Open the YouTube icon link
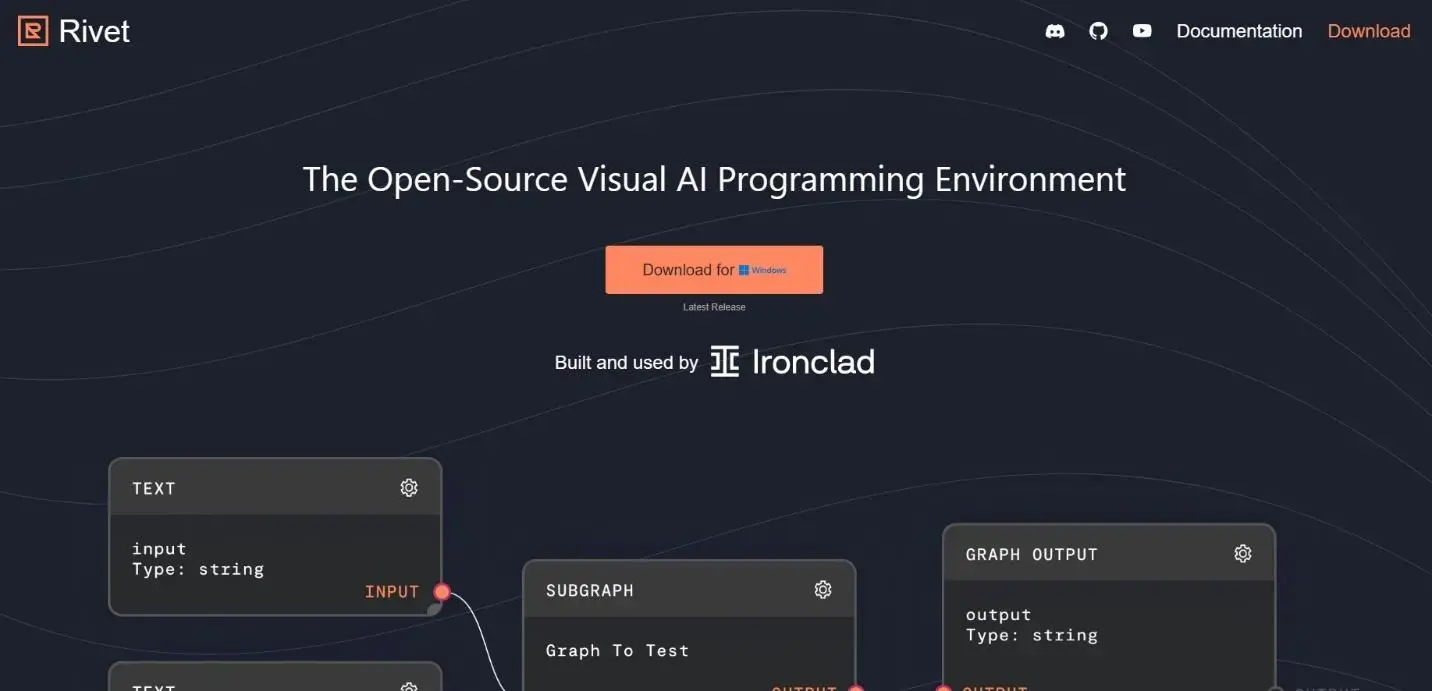 tap(1142, 31)
